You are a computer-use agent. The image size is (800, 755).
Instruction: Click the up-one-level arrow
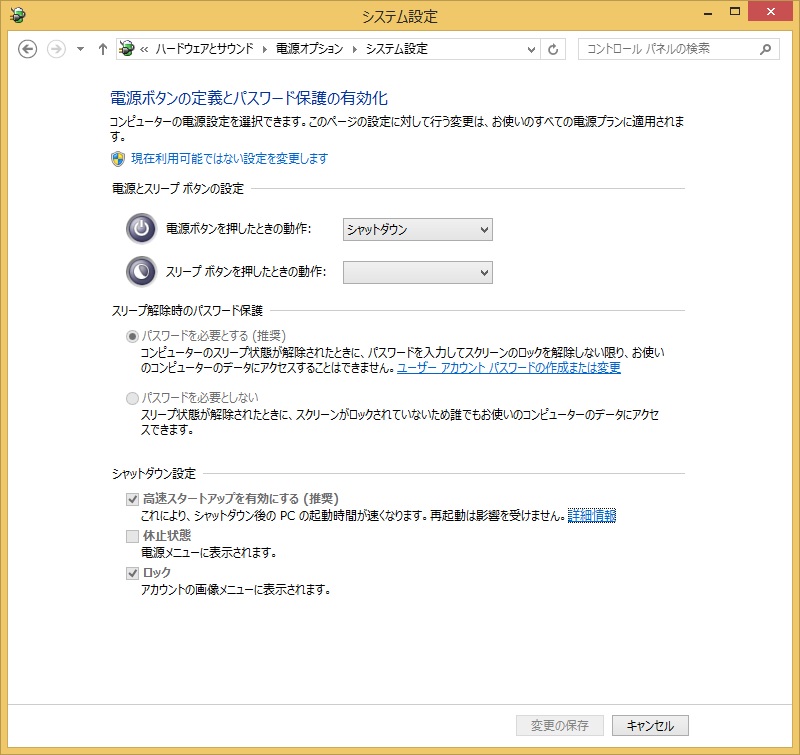point(102,49)
